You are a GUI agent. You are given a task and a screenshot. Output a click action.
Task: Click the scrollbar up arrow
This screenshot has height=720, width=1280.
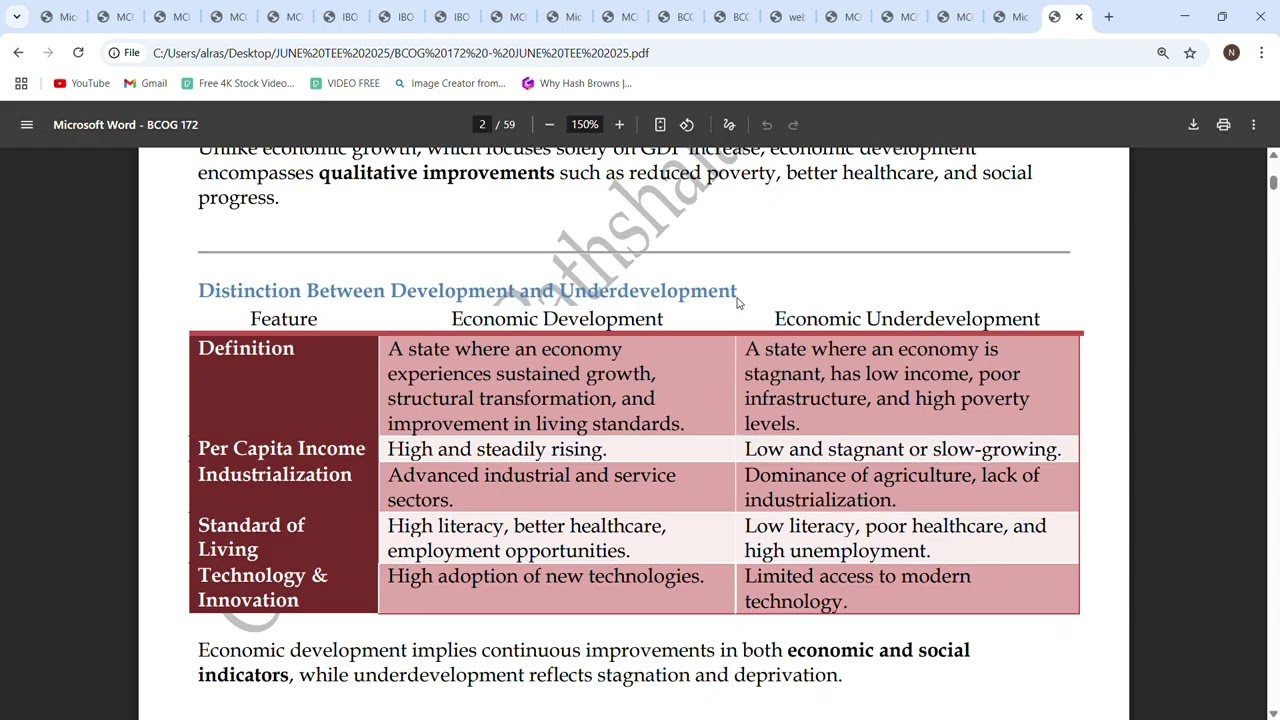pos(1273,155)
